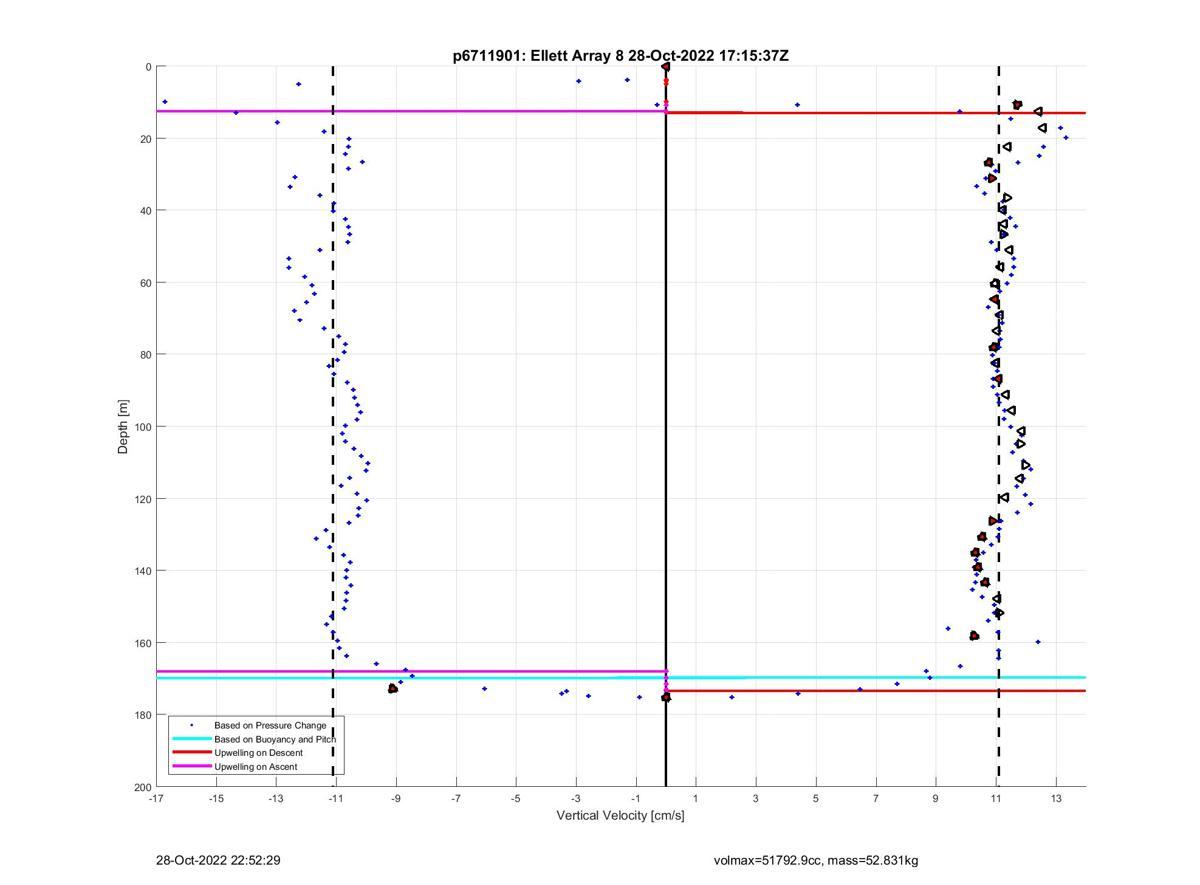Click x-axis tick label 3

point(756,798)
